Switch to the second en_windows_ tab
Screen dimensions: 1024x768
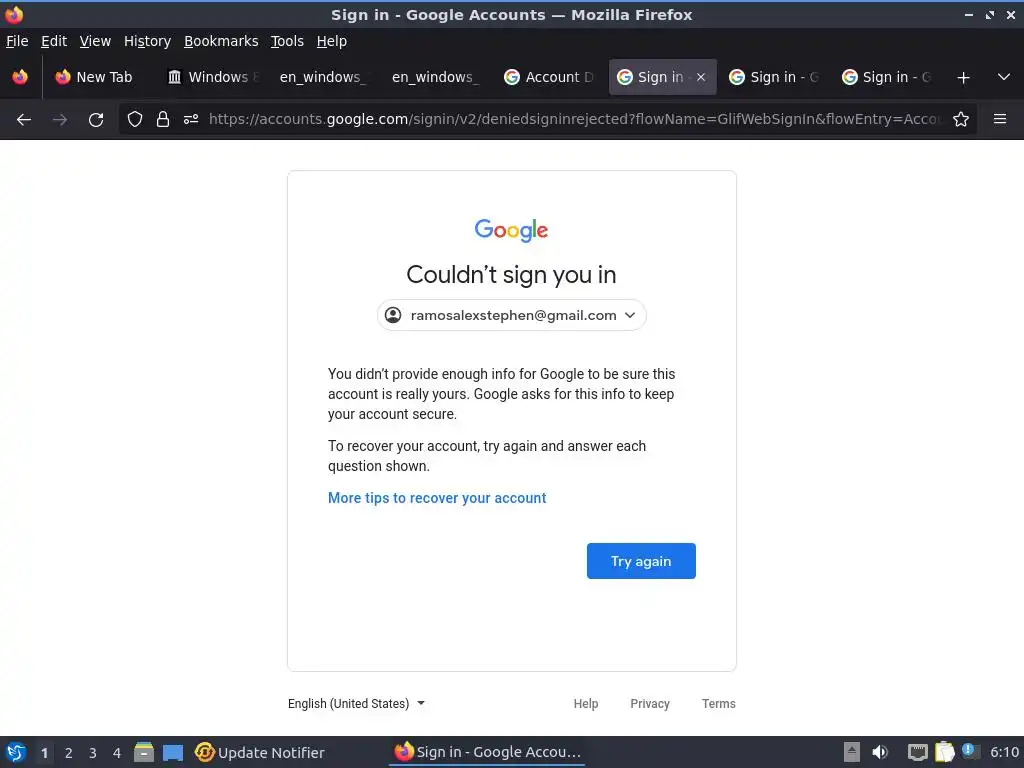[x=435, y=77]
